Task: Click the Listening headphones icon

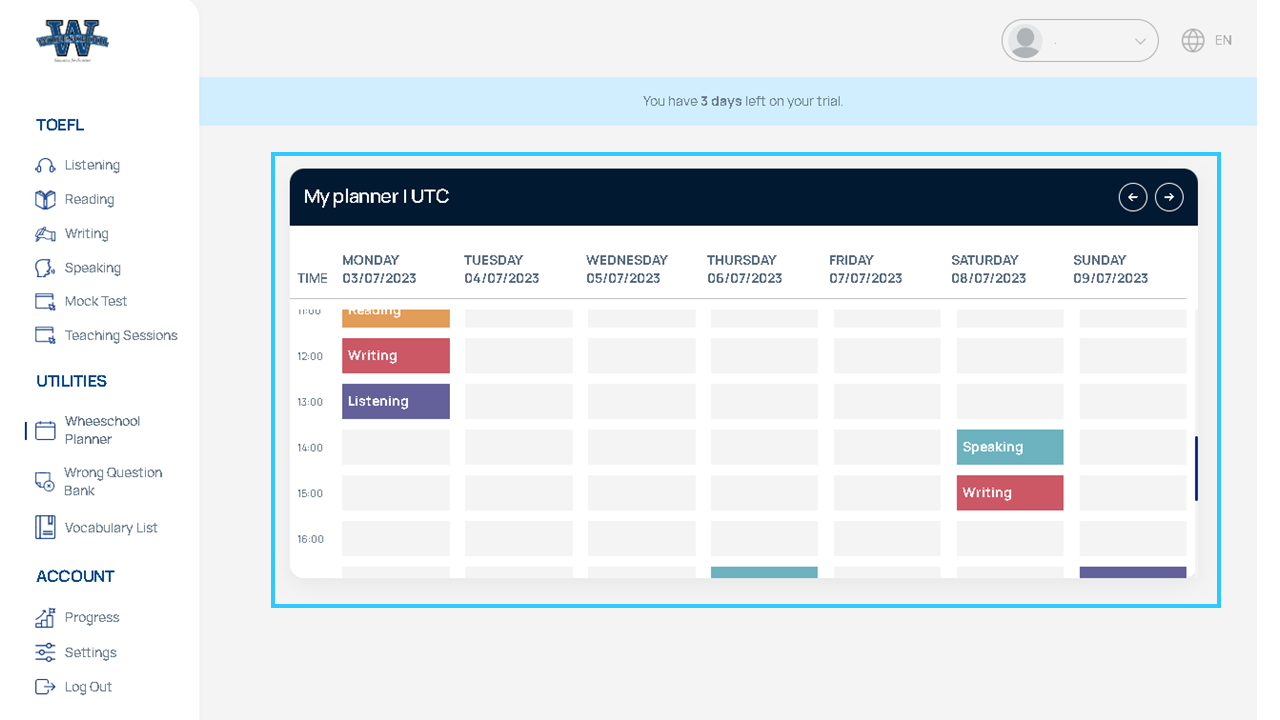Action: point(45,165)
